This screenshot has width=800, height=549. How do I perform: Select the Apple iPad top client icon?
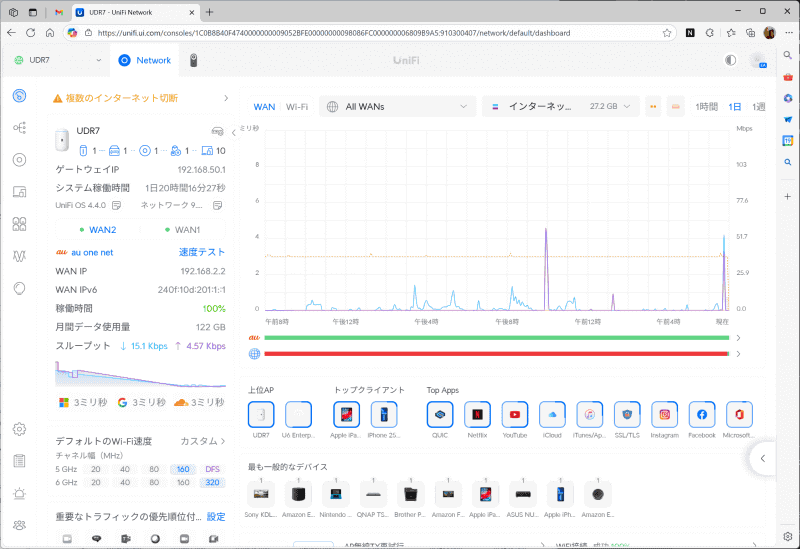[x=346, y=414]
